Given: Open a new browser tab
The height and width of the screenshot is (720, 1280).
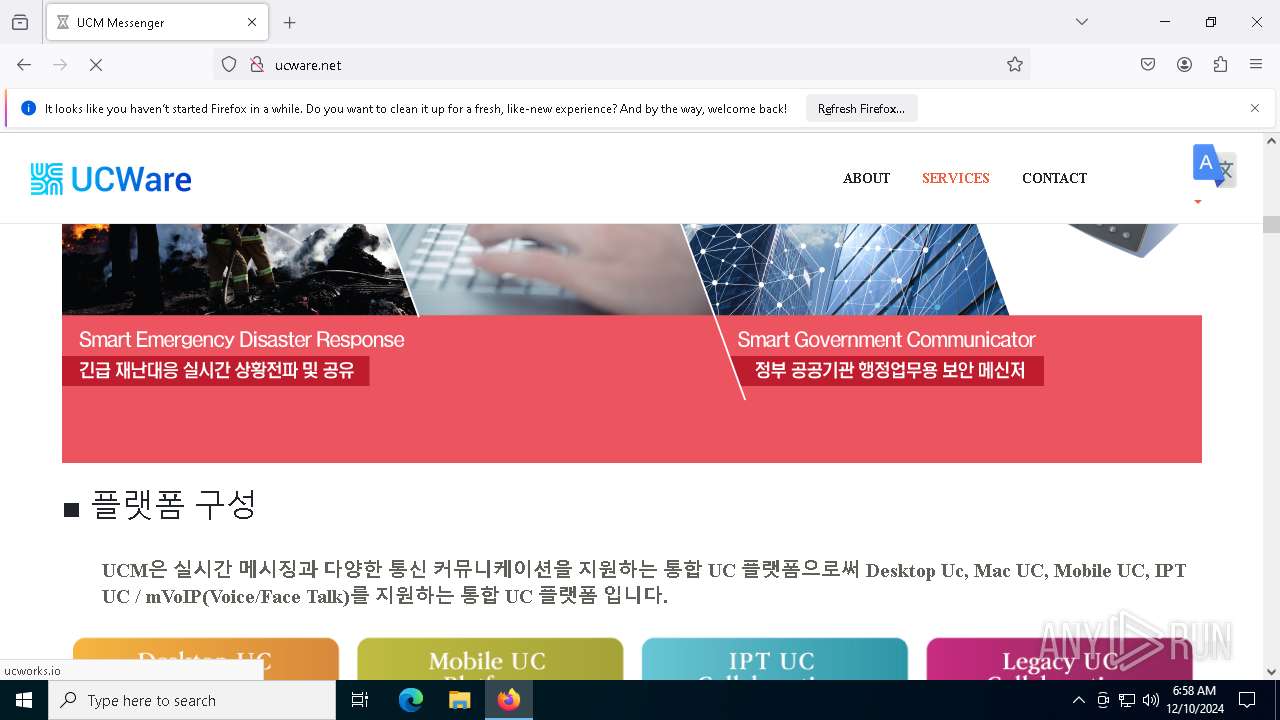Looking at the screenshot, I should [x=290, y=22].
